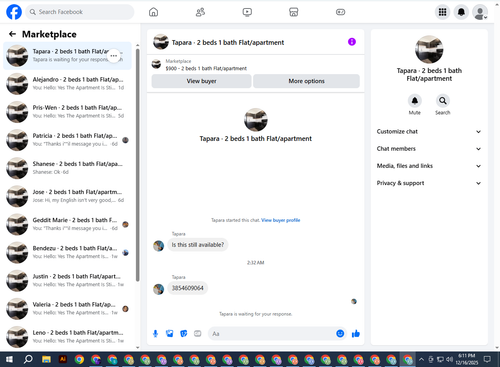Screen dimensions: 500x367
Task: Click the chat header title Tapara
Action: coord(228,42)
